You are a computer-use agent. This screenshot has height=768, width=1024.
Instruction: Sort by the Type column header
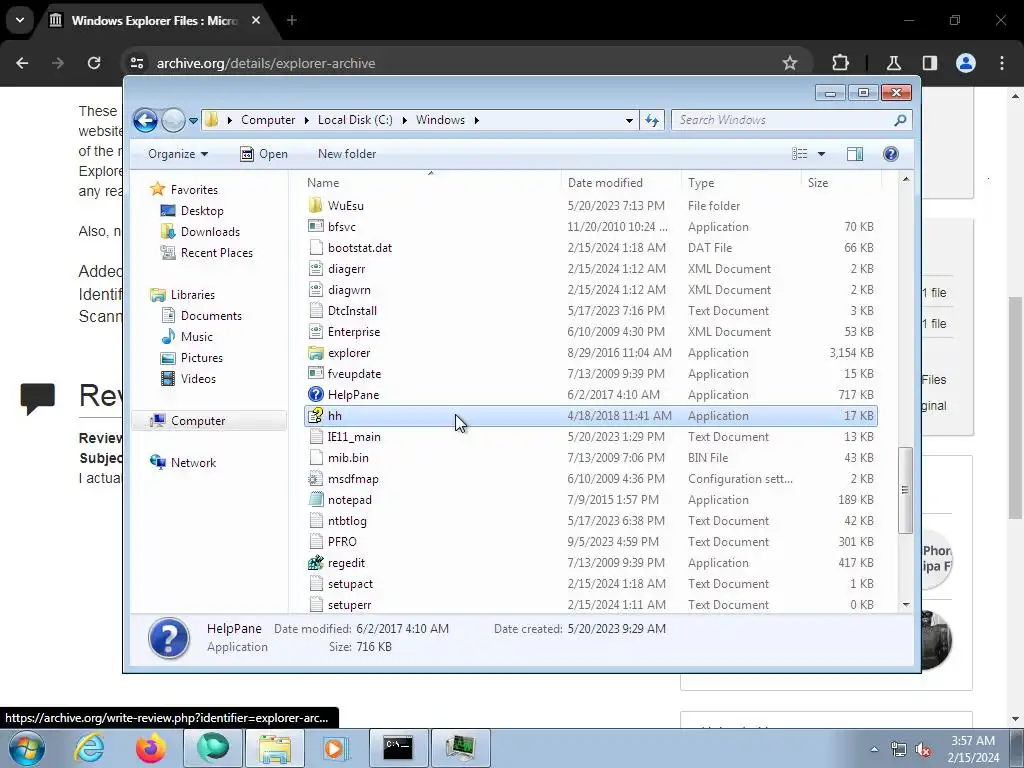coord(741,183)
